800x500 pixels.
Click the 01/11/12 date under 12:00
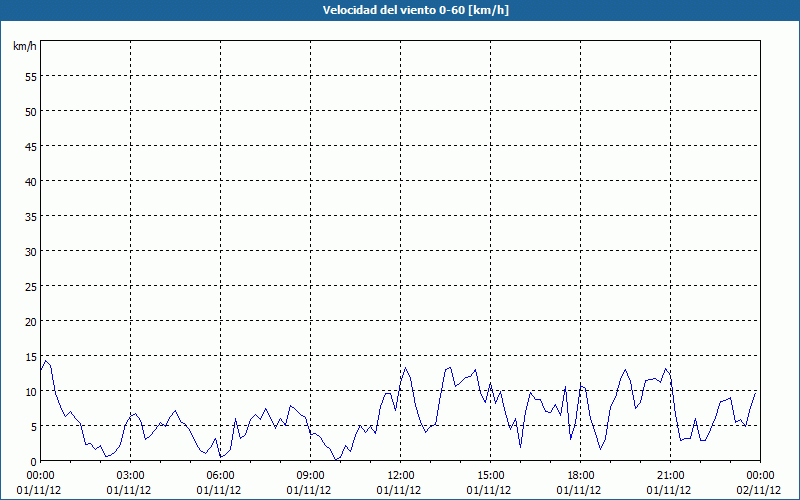(399, 490)
